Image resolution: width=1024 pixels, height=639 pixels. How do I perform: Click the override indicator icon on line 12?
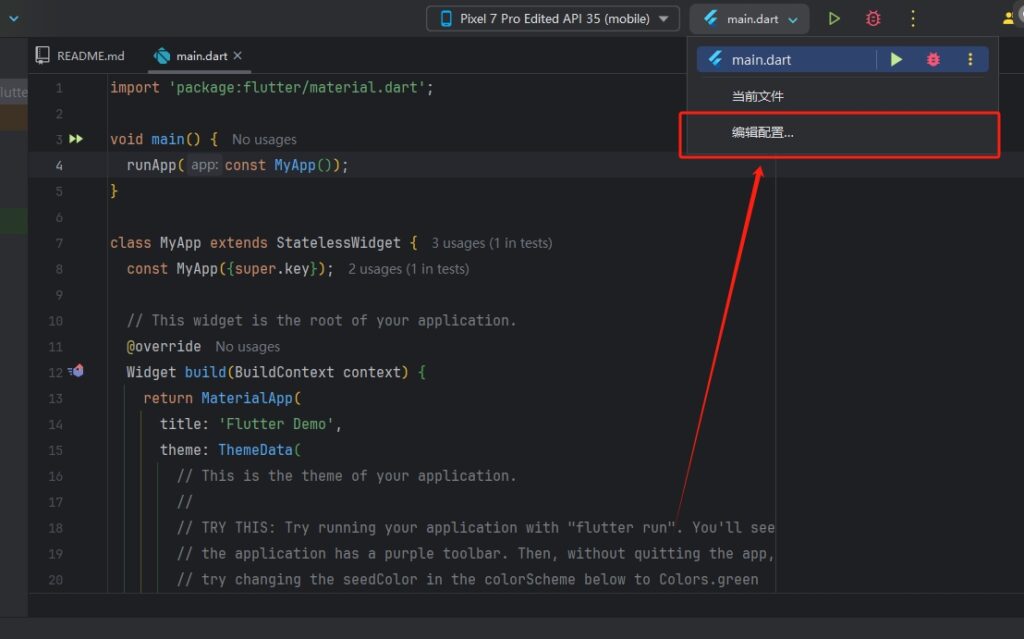point(77,371)
